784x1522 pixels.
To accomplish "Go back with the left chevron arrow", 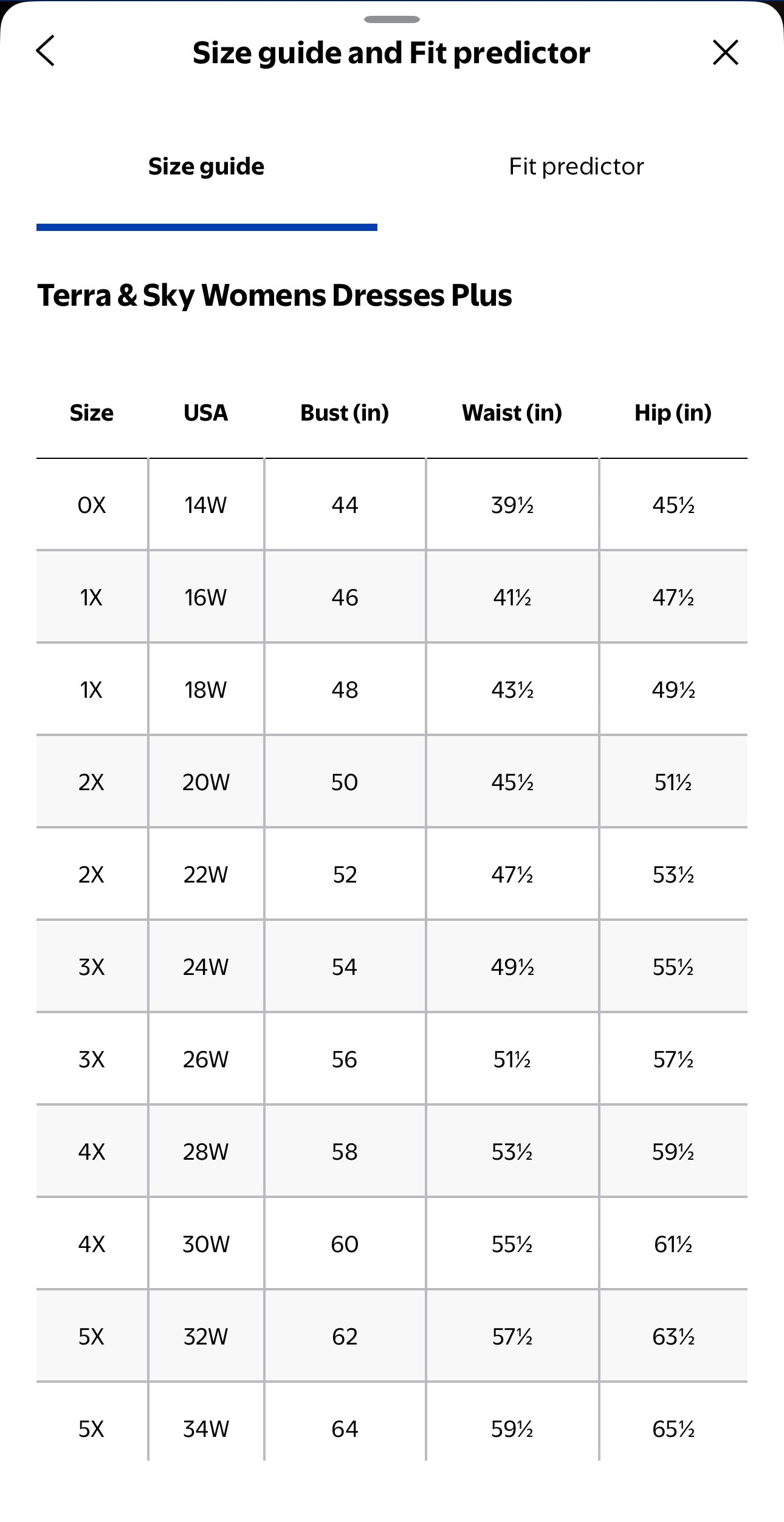I will 46,51.
